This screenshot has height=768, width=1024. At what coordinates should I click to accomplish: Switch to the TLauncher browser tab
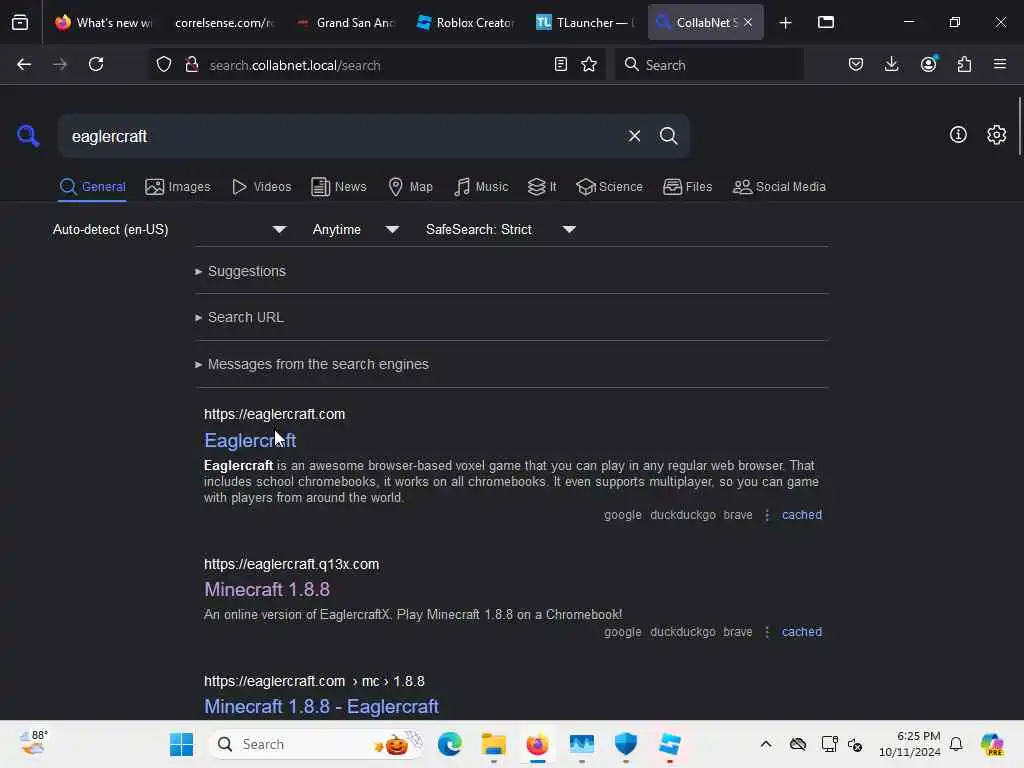[x=586, y=23]
